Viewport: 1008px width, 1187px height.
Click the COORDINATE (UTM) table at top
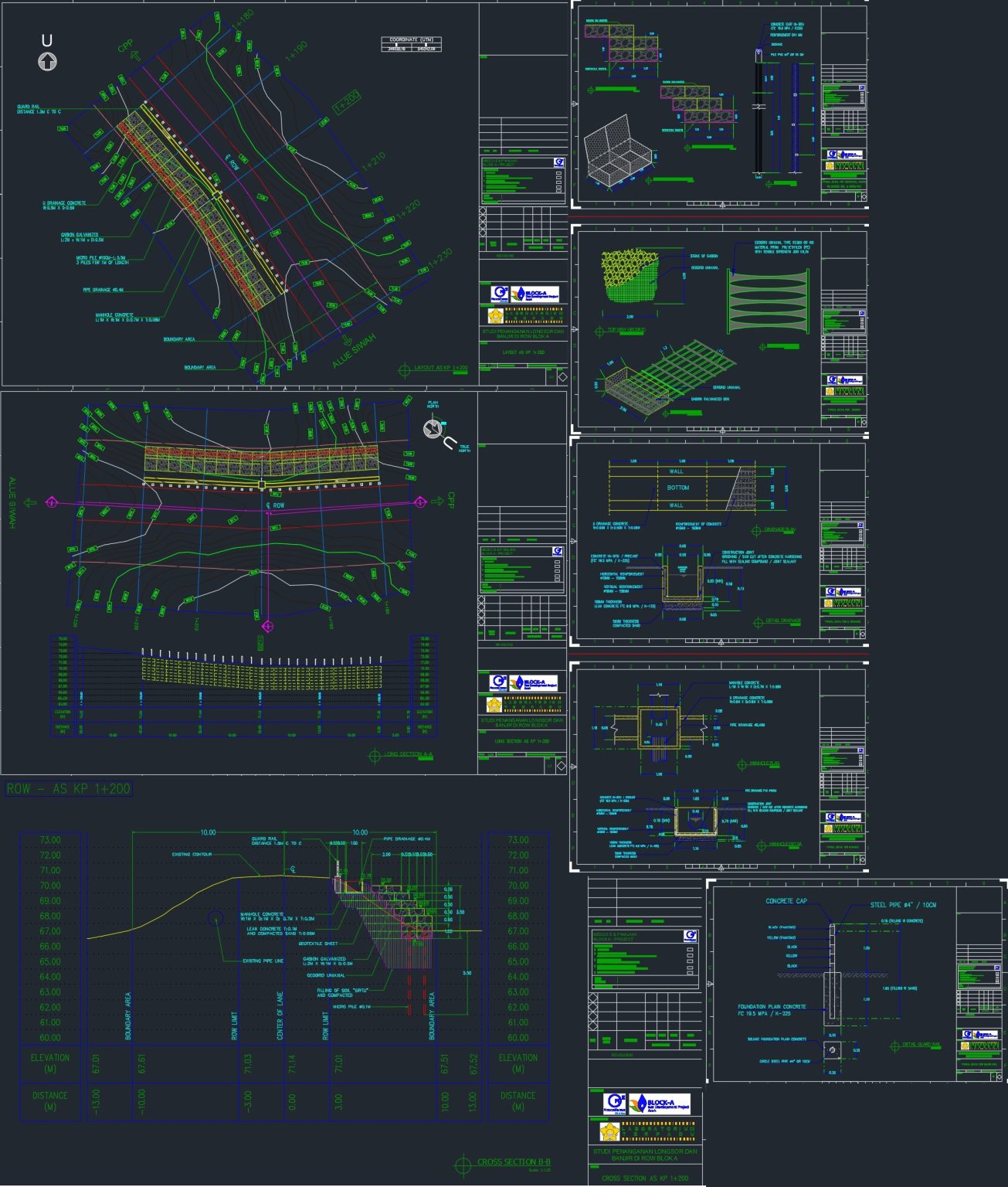[409, 43]
